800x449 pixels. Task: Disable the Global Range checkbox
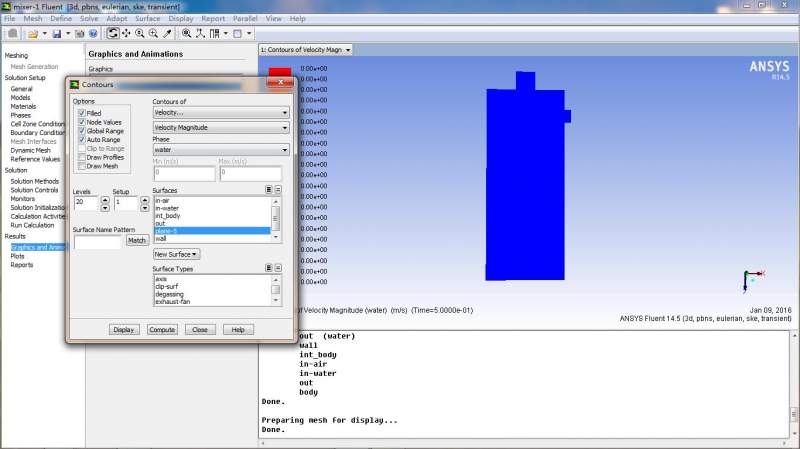(x=82, y=131)
